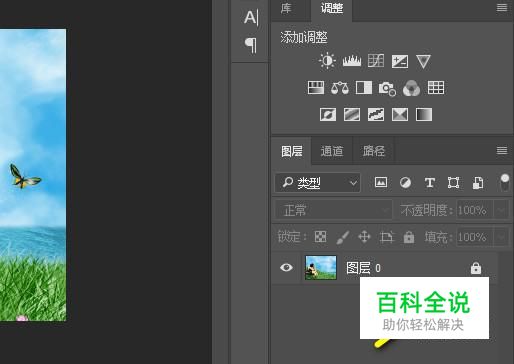The width and height of the screenshot is (514, 364).
Task: Lock layer position
Action: click(364, 237)
